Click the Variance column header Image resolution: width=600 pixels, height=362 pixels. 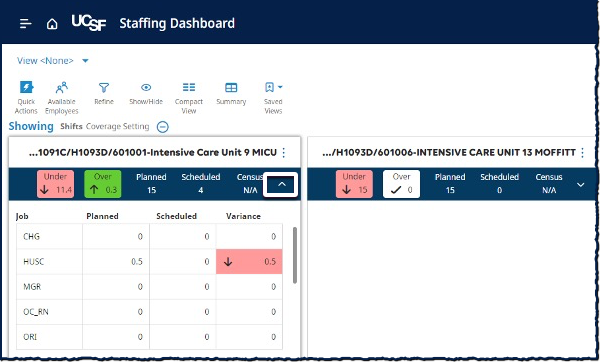(x=243, y=216)
